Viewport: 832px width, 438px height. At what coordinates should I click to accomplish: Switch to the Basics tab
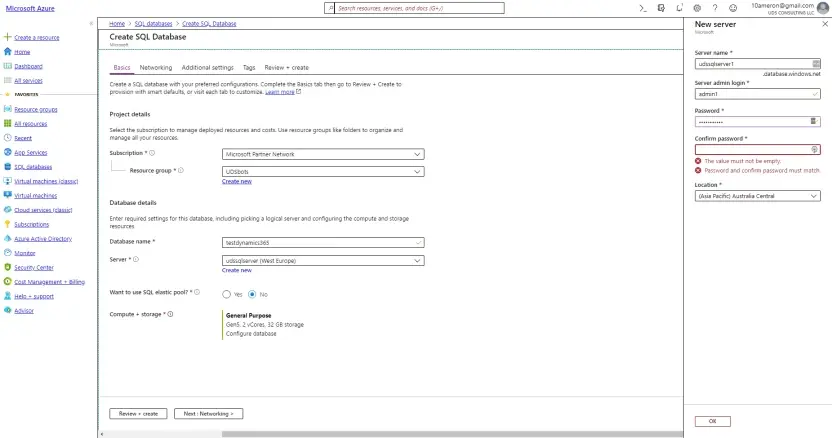click(122, 67)
